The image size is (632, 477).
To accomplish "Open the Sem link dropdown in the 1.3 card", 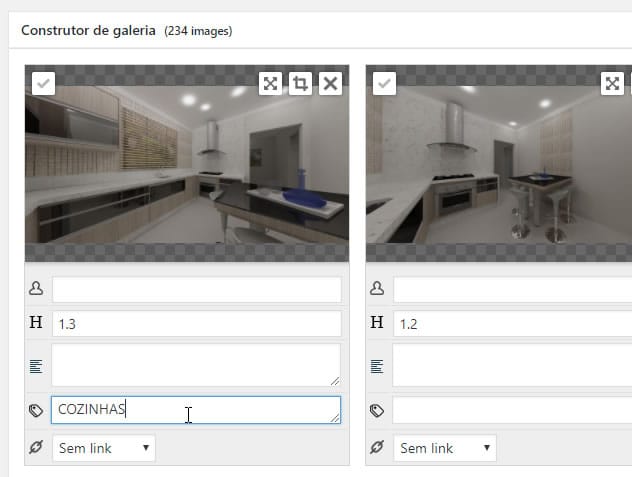I will tap(104, 448).
